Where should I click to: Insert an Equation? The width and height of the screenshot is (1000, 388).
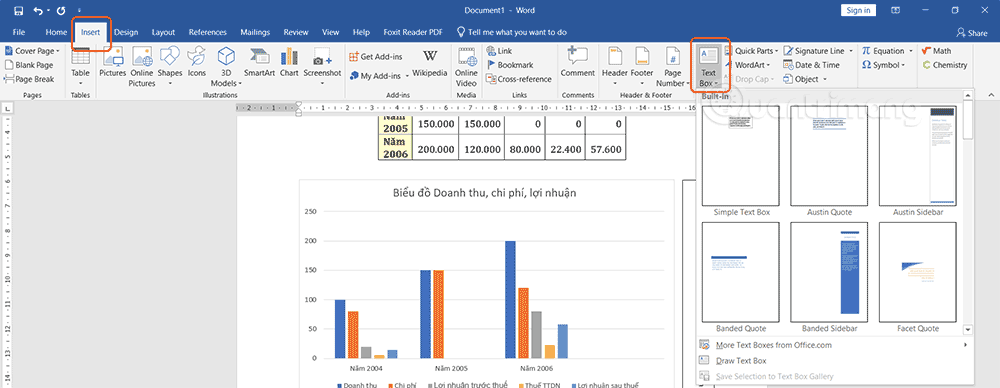887,50
